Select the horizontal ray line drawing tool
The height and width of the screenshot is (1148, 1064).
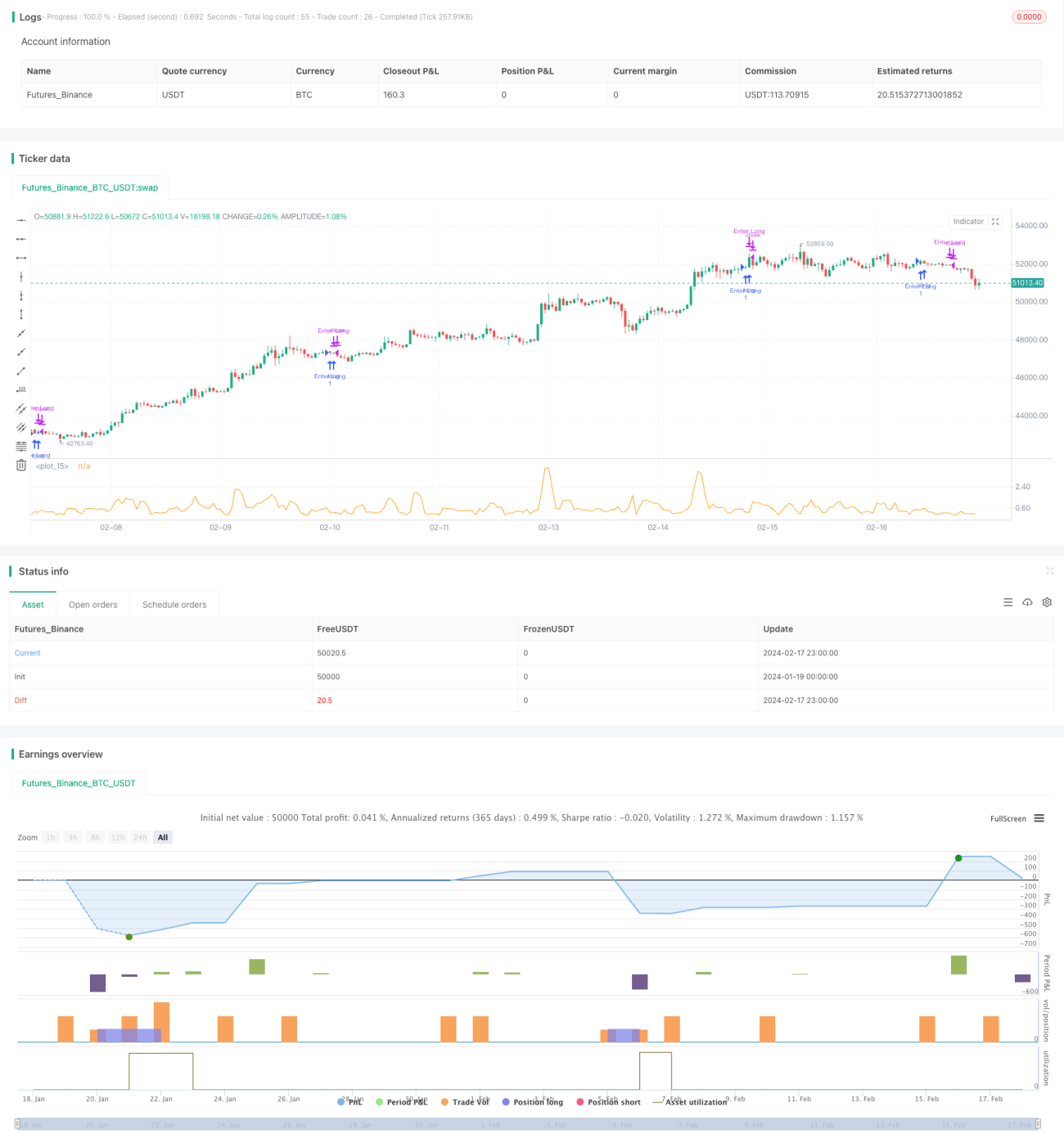point(21,239)
